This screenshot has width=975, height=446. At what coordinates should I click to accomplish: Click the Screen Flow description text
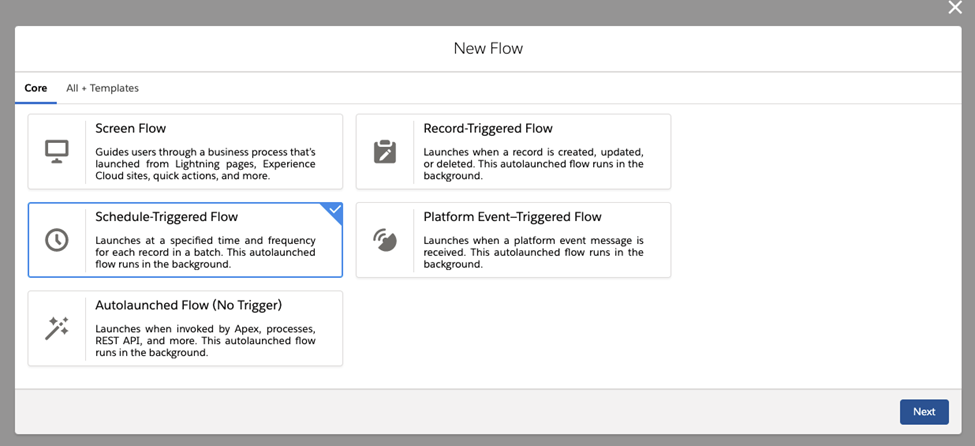click(x=205, y=164)
